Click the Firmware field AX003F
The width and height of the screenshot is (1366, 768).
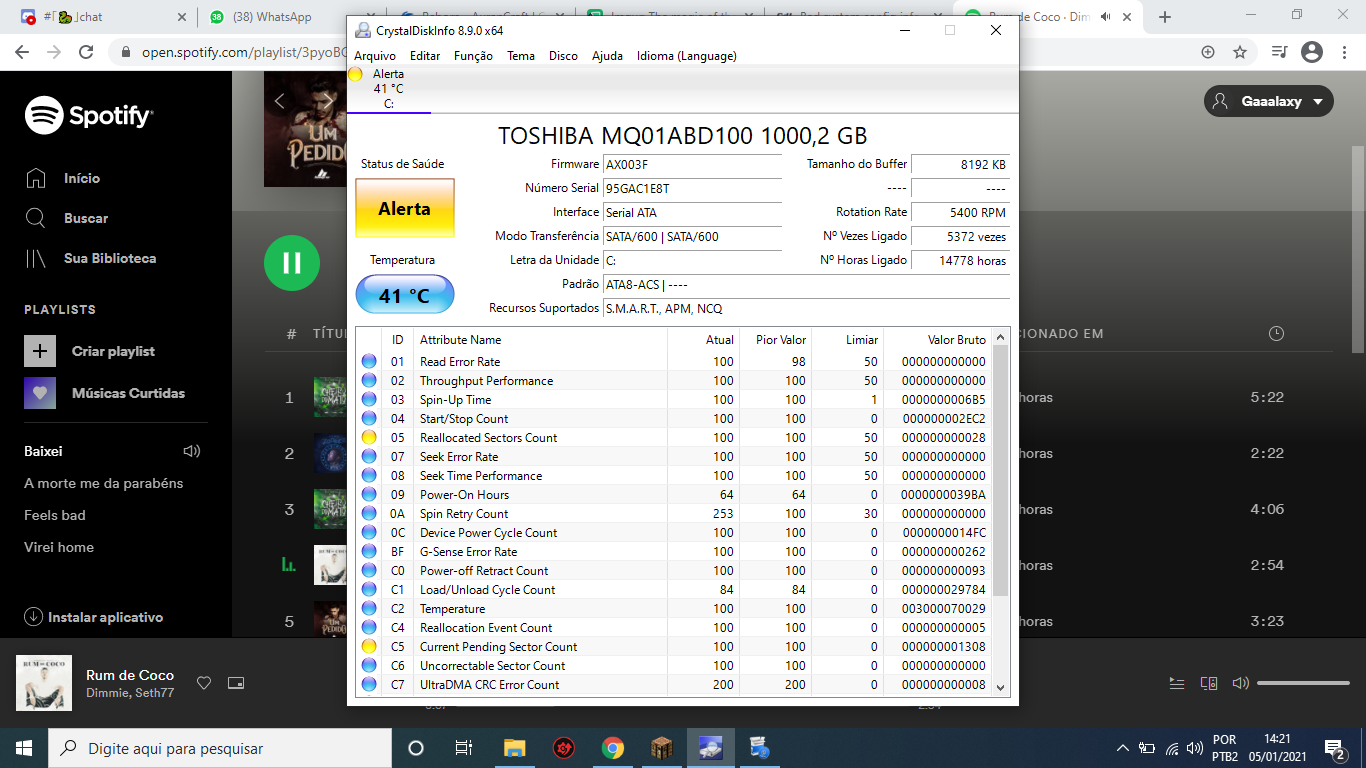coord(692,164)
